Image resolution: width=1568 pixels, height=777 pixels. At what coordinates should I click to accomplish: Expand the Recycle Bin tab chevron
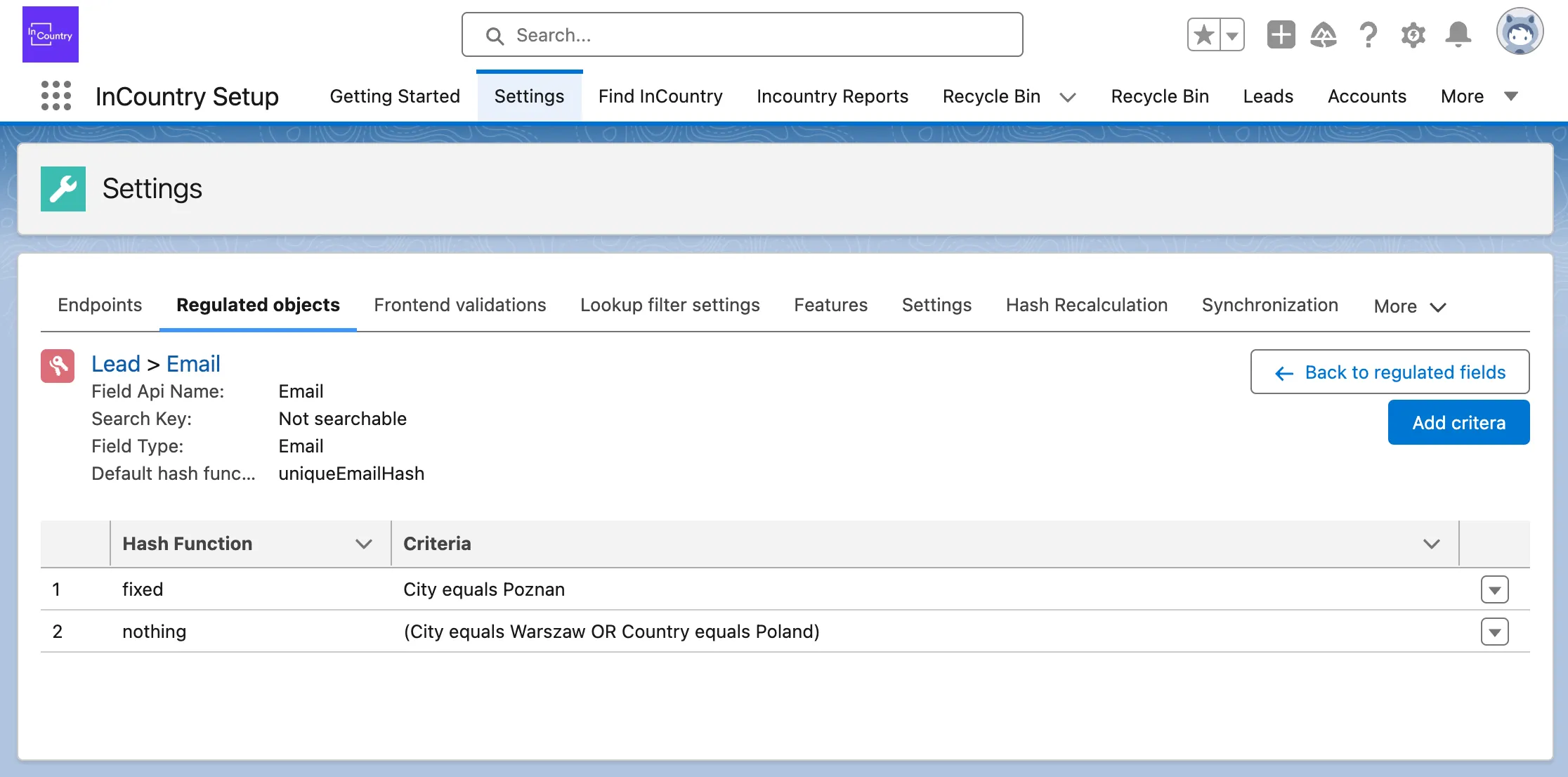[1068, 97]
